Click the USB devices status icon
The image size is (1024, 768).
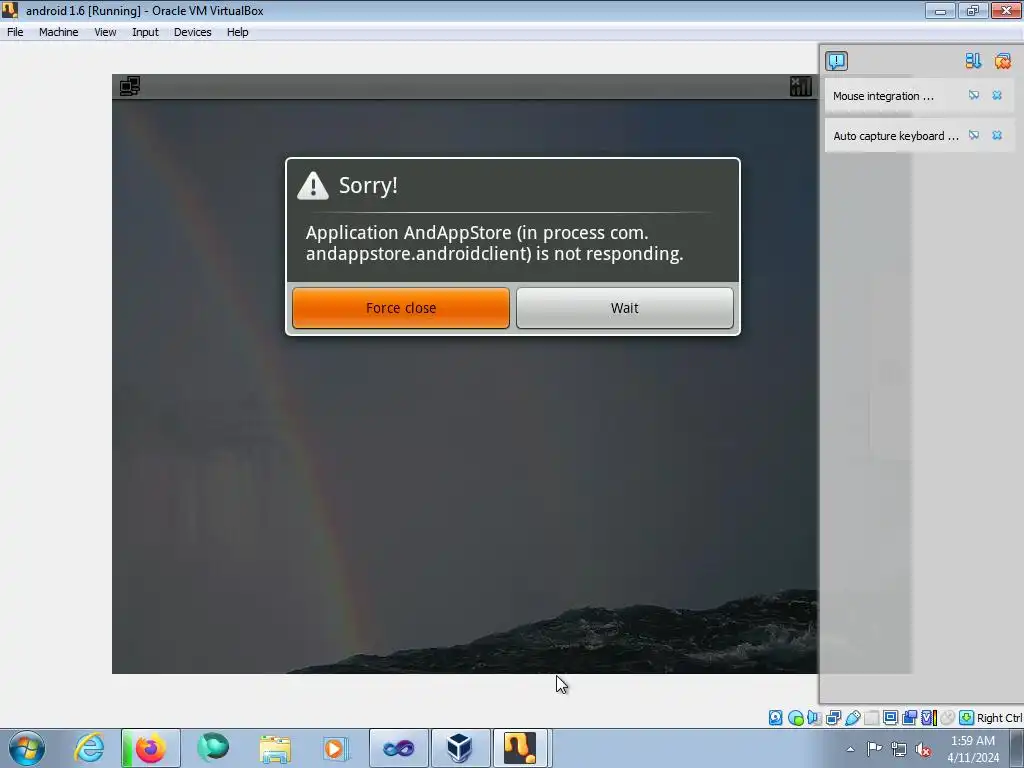pyautogui.click(x=852, y=718)
